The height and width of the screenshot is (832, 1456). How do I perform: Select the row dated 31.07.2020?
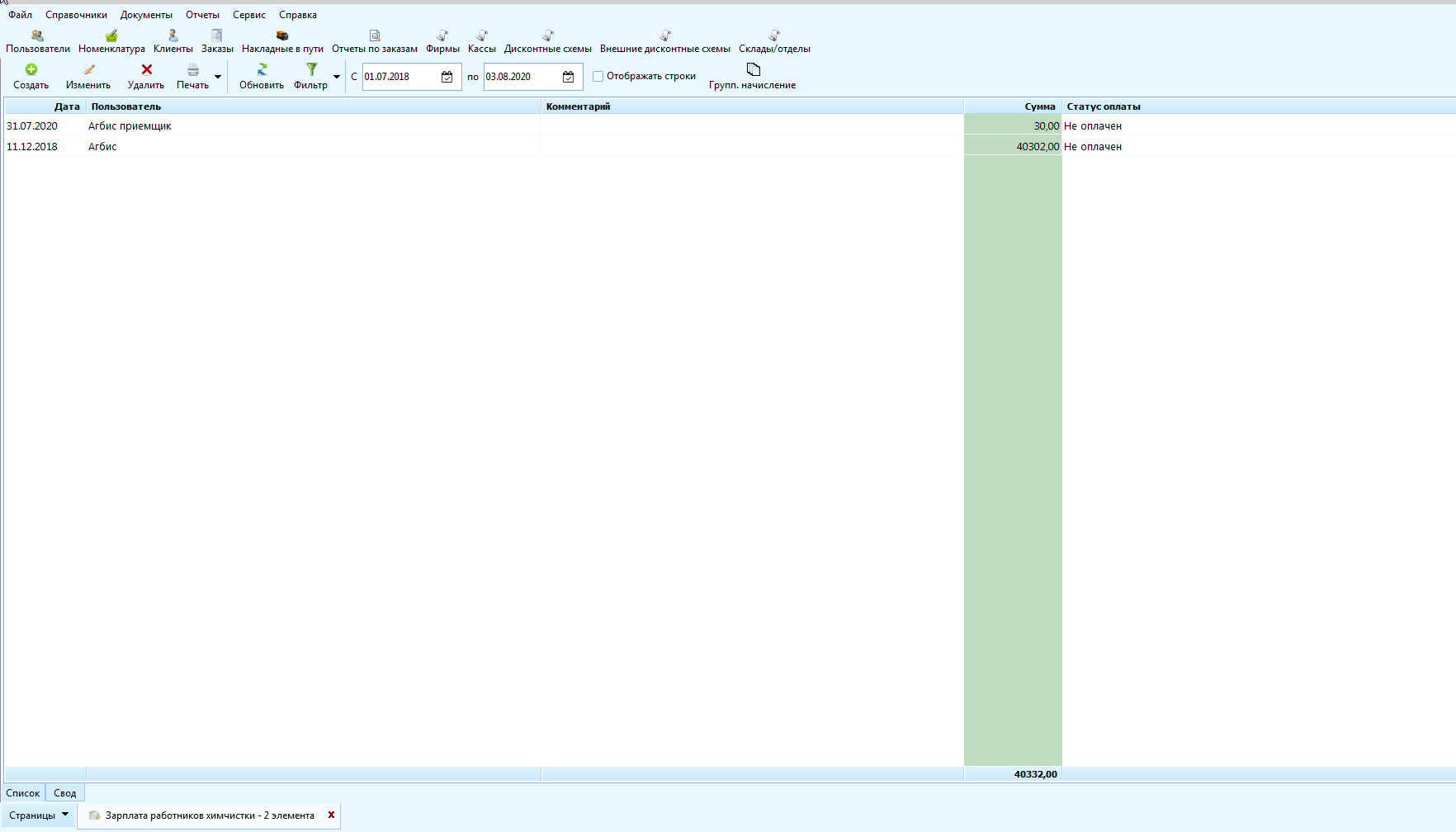[x=730, y=126]
